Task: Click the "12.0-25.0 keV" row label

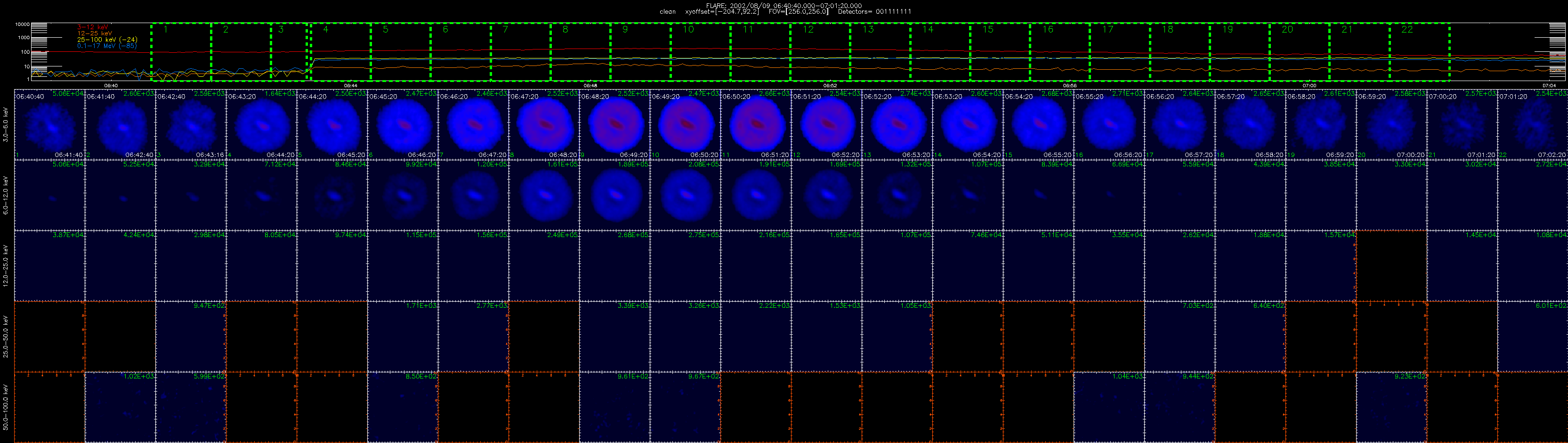Action: click(x=6, y=266)
